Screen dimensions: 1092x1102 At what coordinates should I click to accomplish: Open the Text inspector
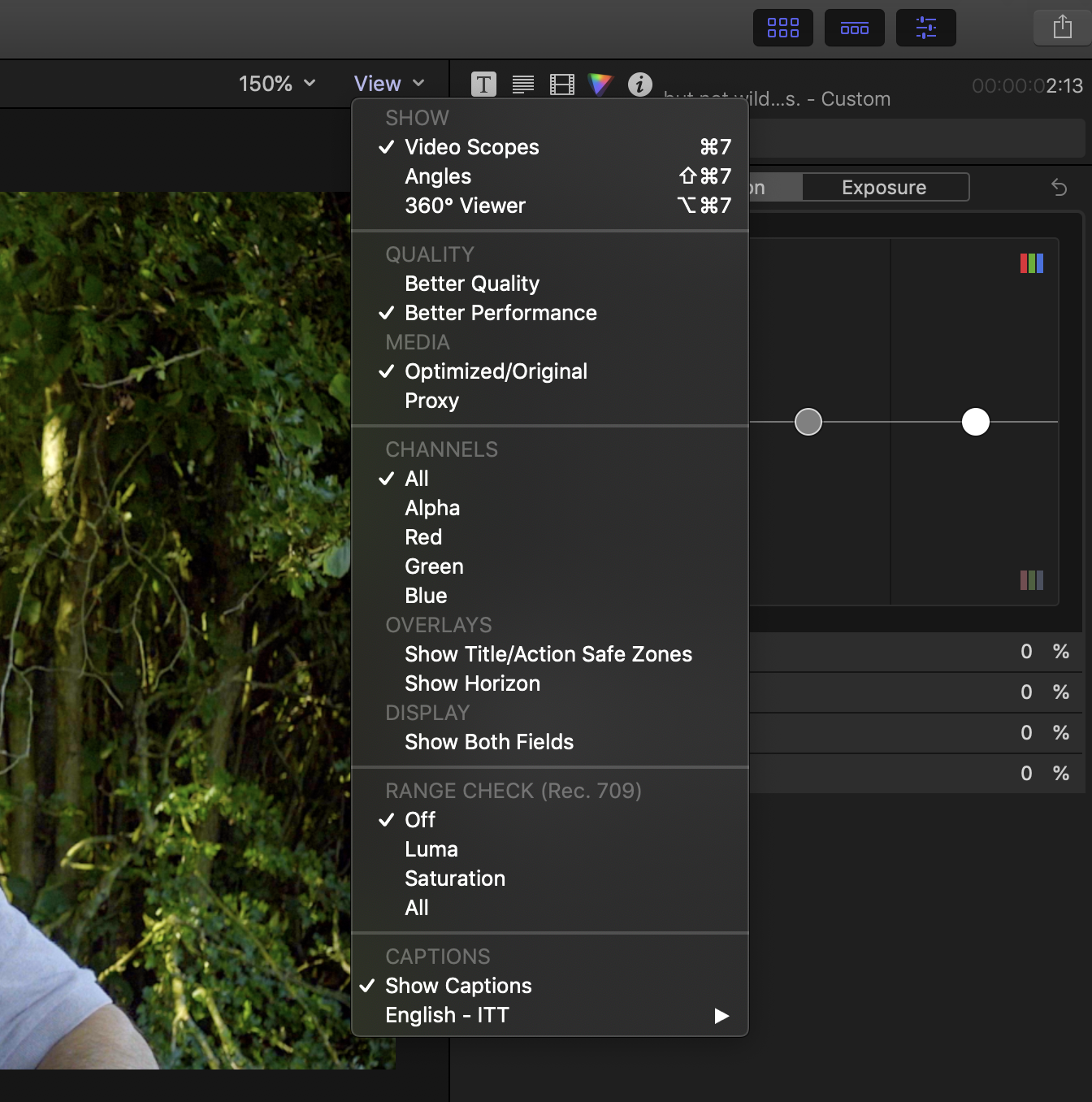(x=483, y=84)
